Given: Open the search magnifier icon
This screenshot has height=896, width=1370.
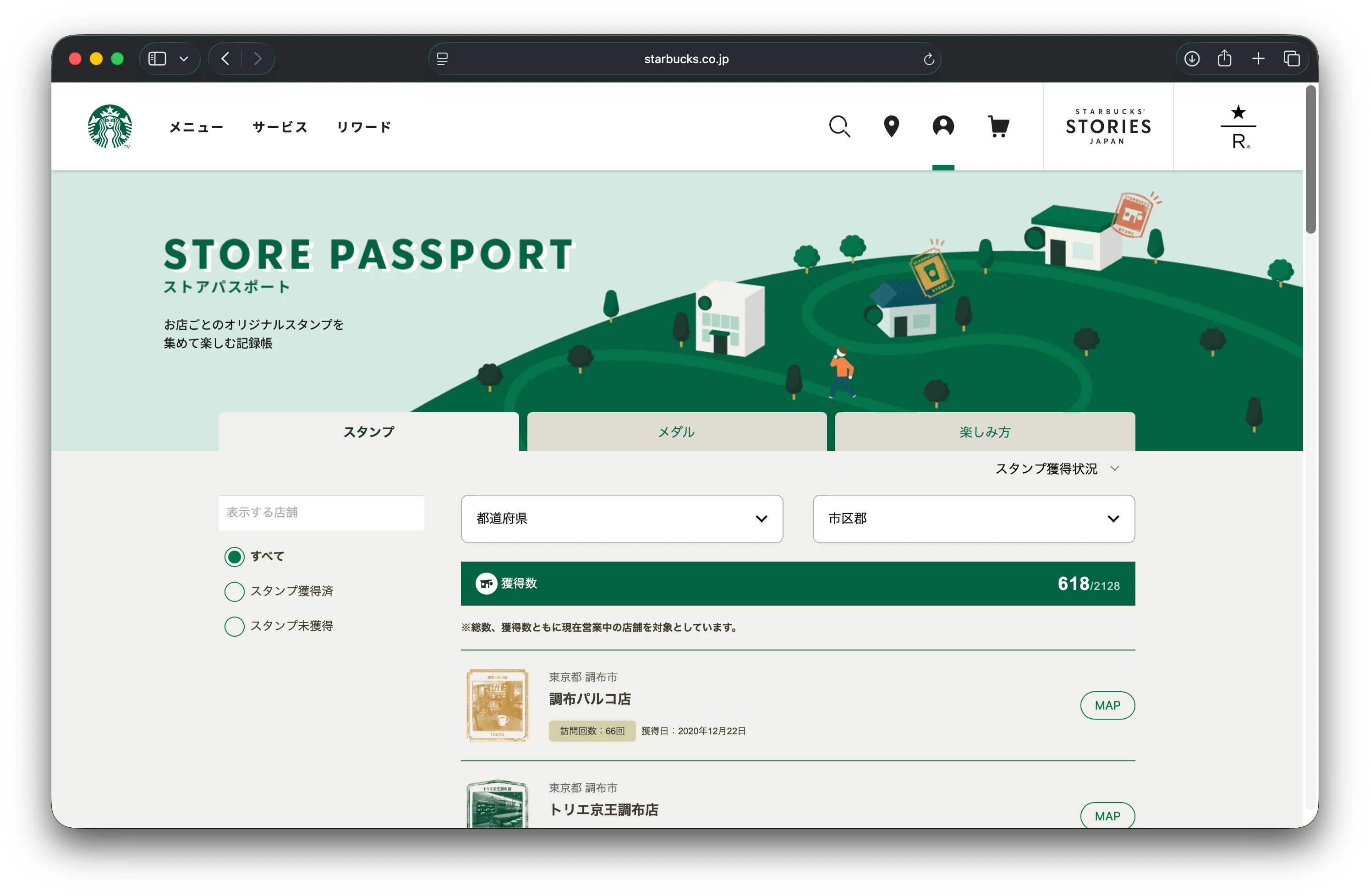Looking at the screenshot, I should (x=839, y=126).
